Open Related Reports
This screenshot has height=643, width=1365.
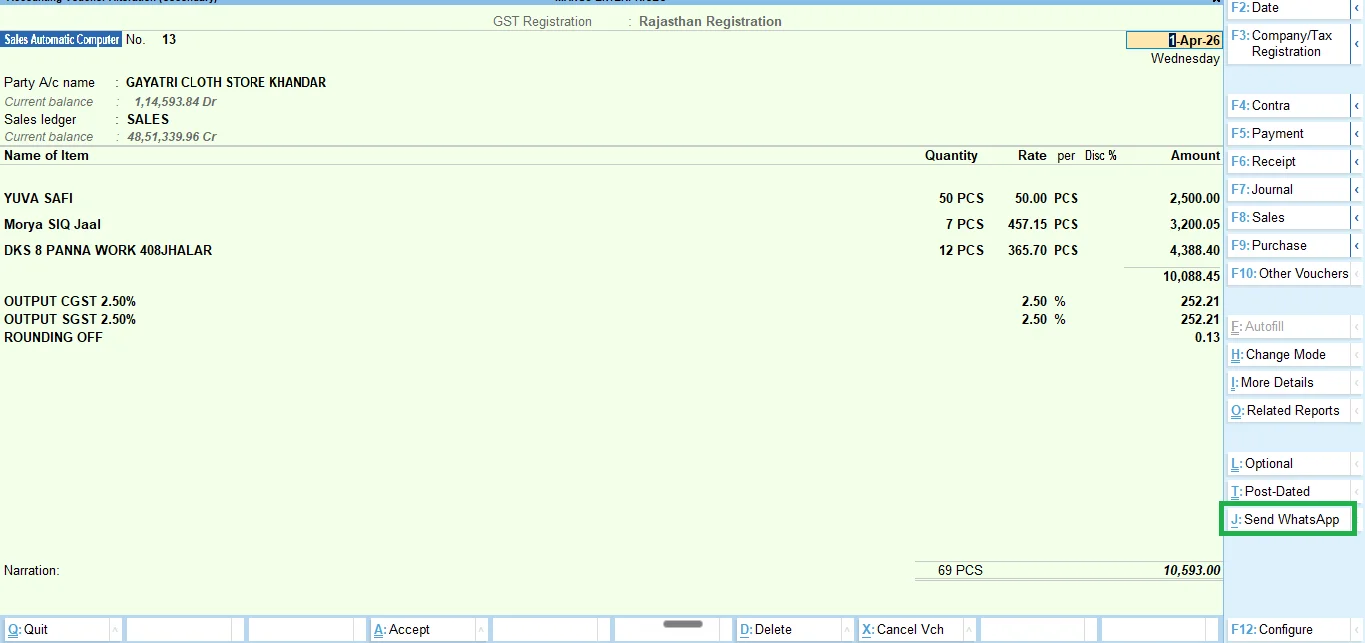(x=1289, y=411)
